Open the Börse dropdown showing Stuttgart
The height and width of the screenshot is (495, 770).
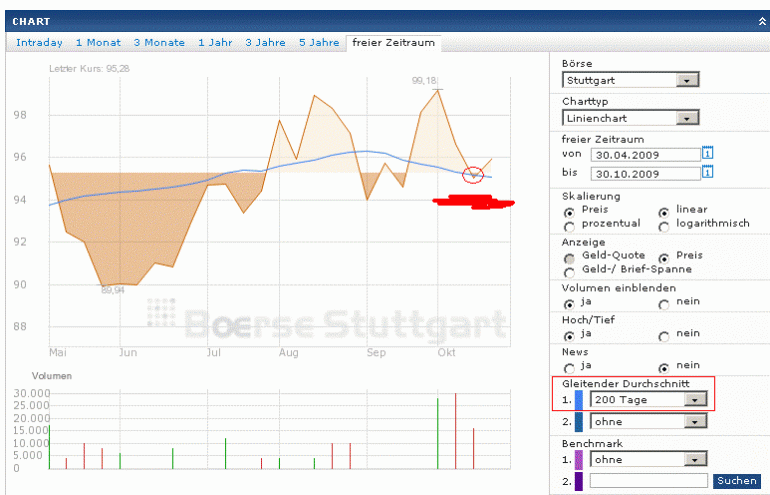point(631,80)
